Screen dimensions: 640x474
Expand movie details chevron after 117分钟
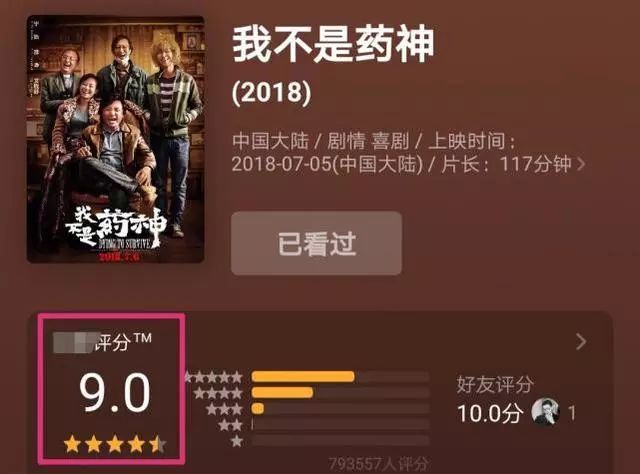pyautogui.click(x=581, y=164)
